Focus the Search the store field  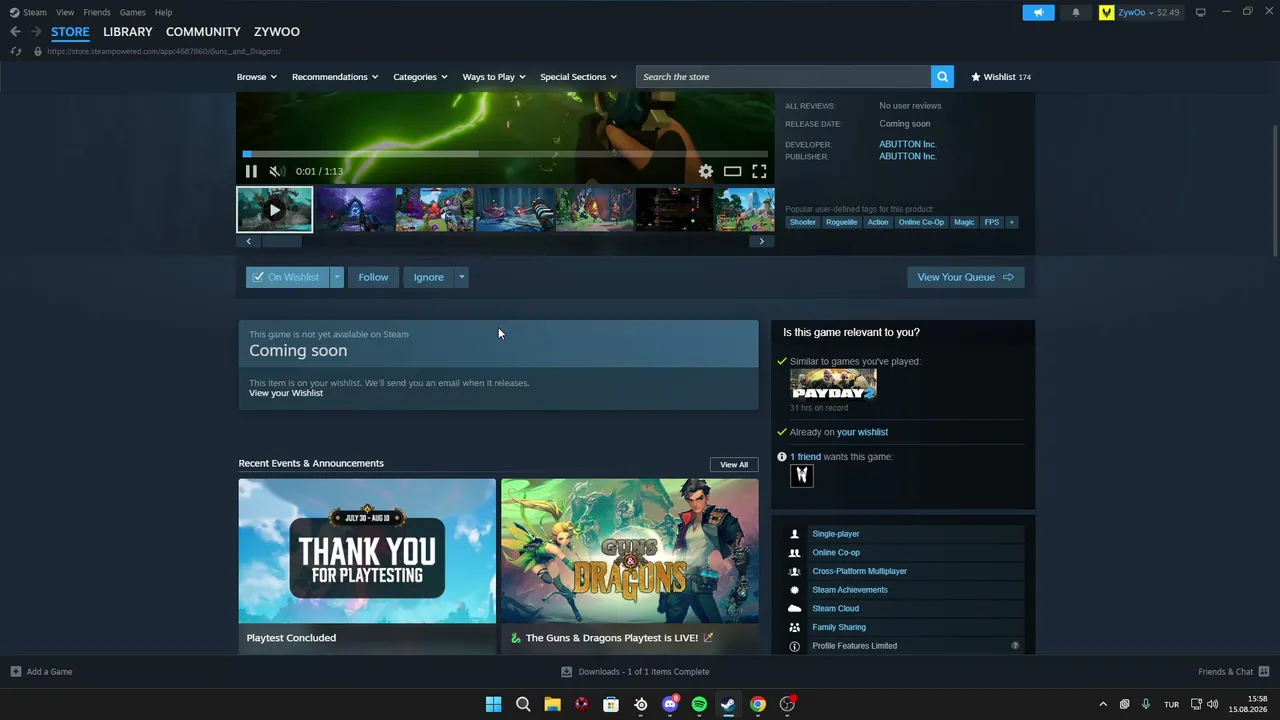[x=783, y=77]
